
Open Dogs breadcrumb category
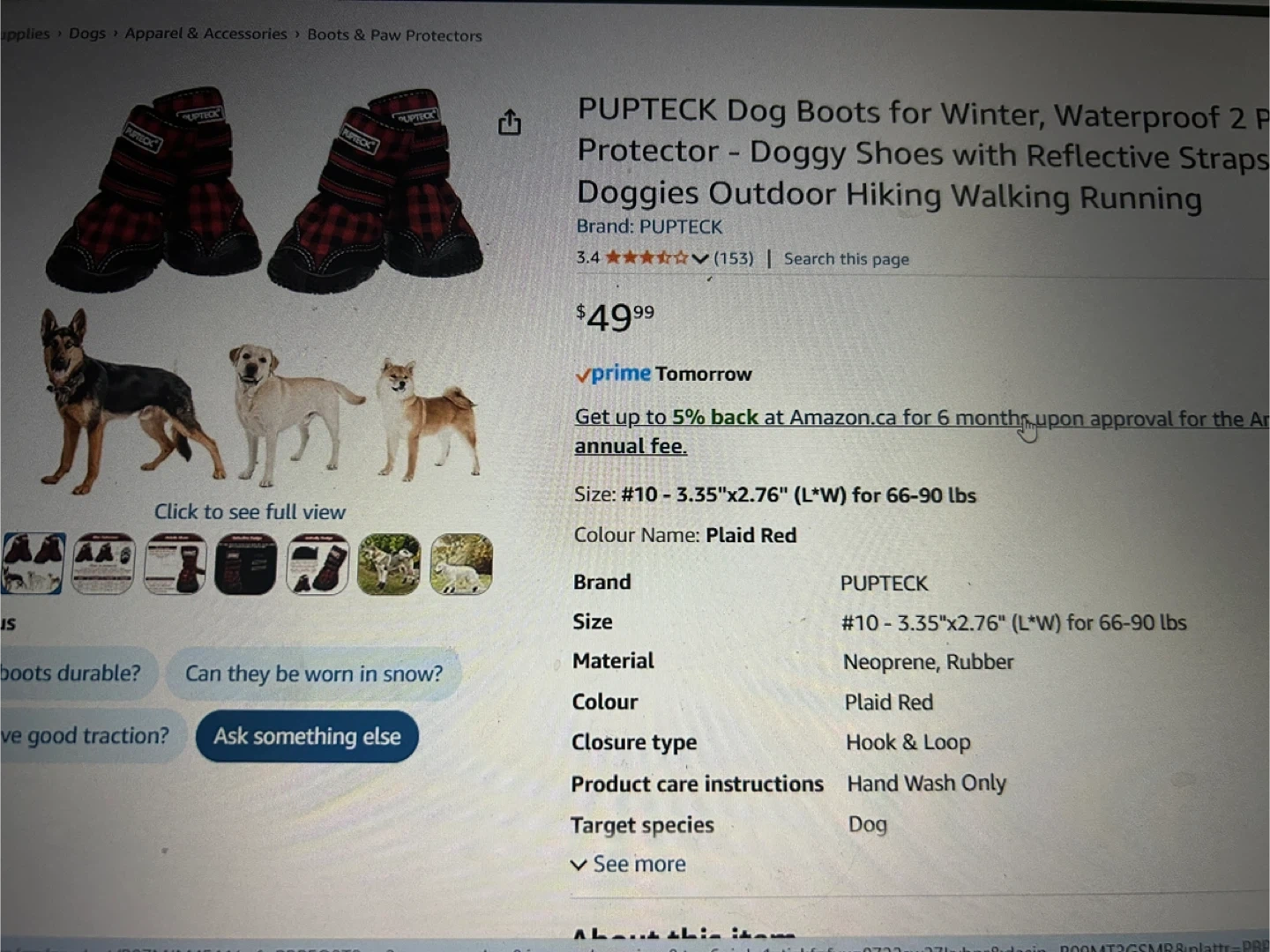tap(86, 33)
